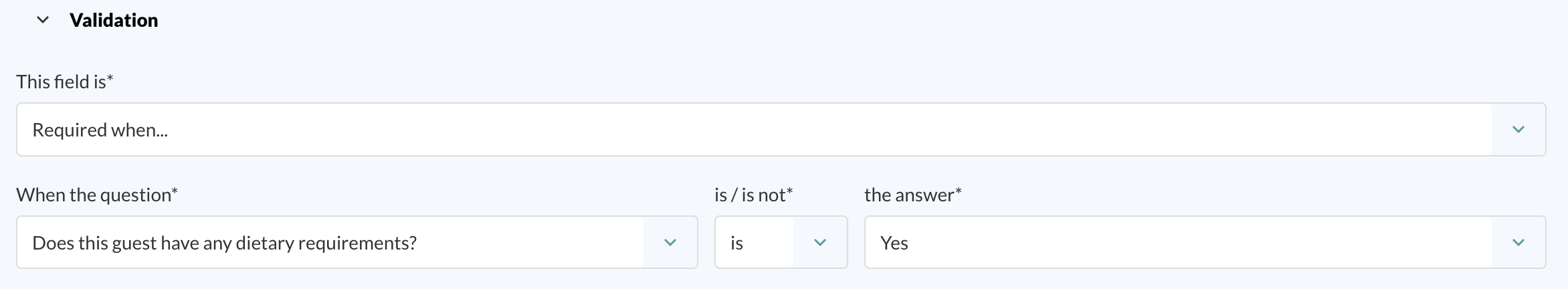1568x289 pixels.
Task: Click the asterisk after 'This field is'
Action: 110,78
